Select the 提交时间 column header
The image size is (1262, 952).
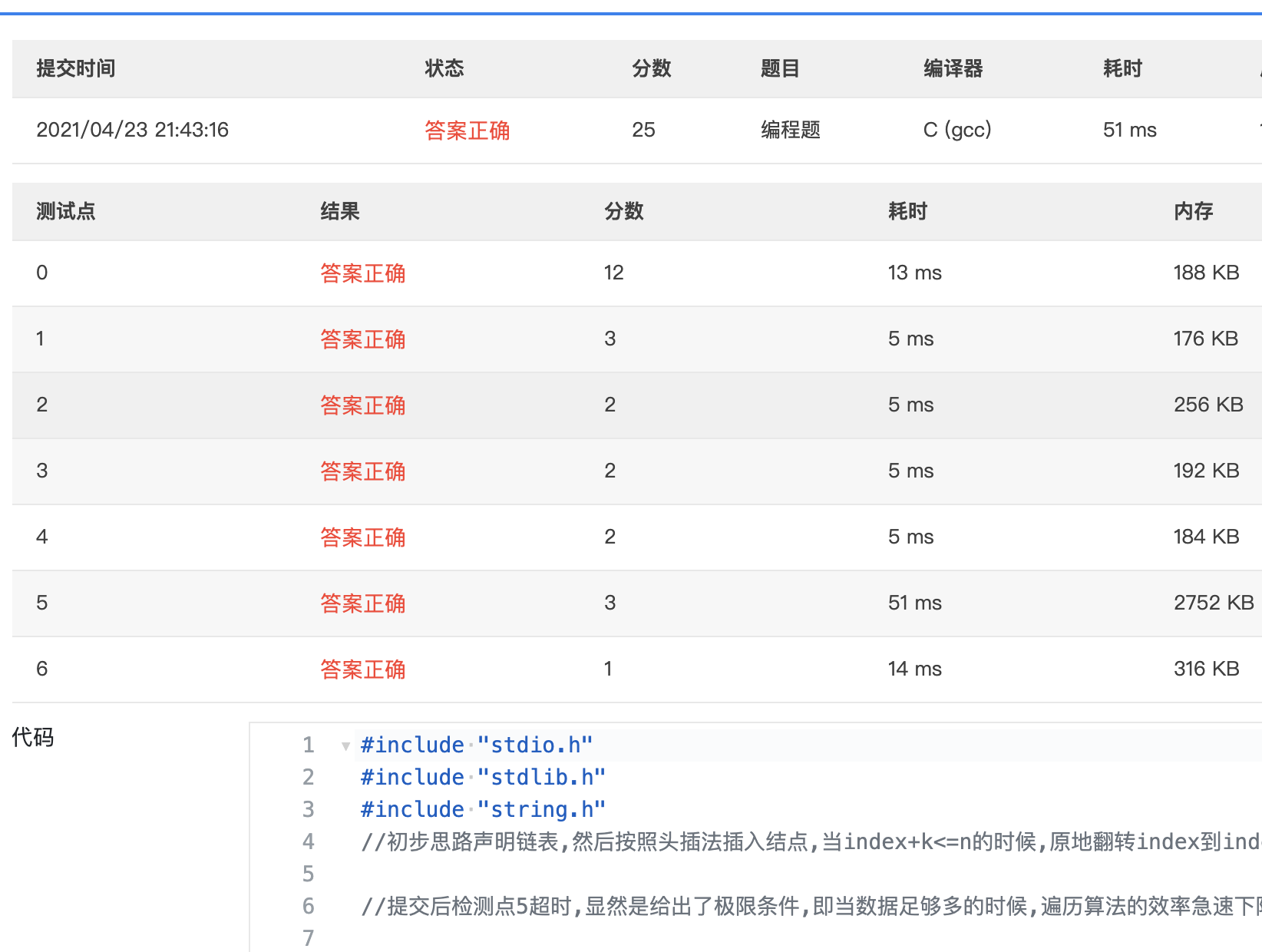(x=76, y=68)
